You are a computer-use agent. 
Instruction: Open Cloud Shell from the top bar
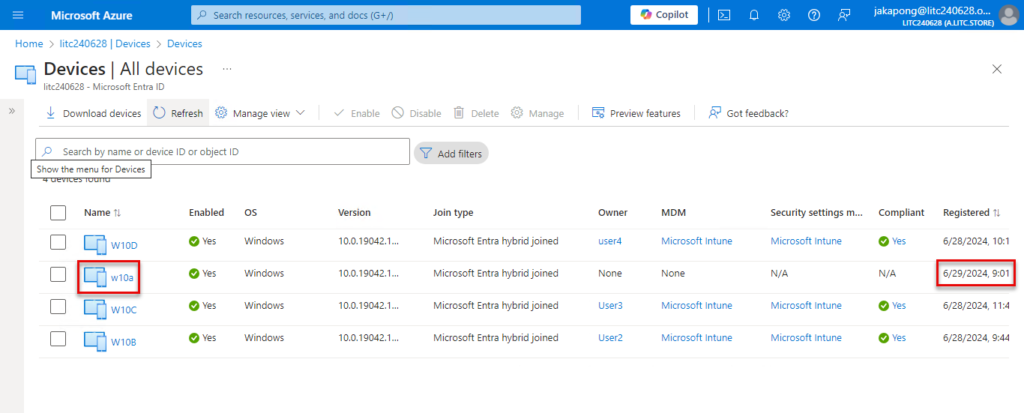pyautogui.click(x=724, y=15)
